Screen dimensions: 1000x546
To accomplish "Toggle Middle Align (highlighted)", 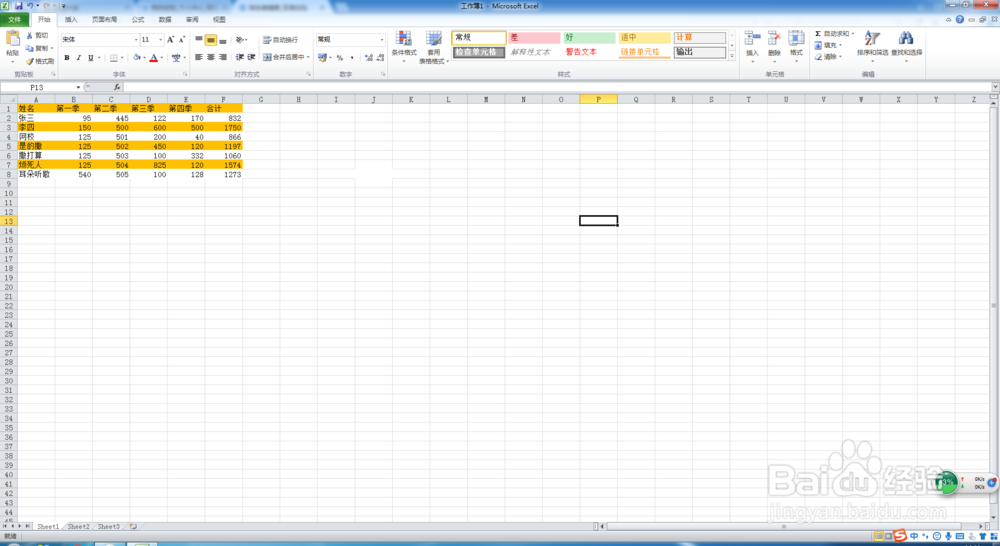I will (210, 40).
